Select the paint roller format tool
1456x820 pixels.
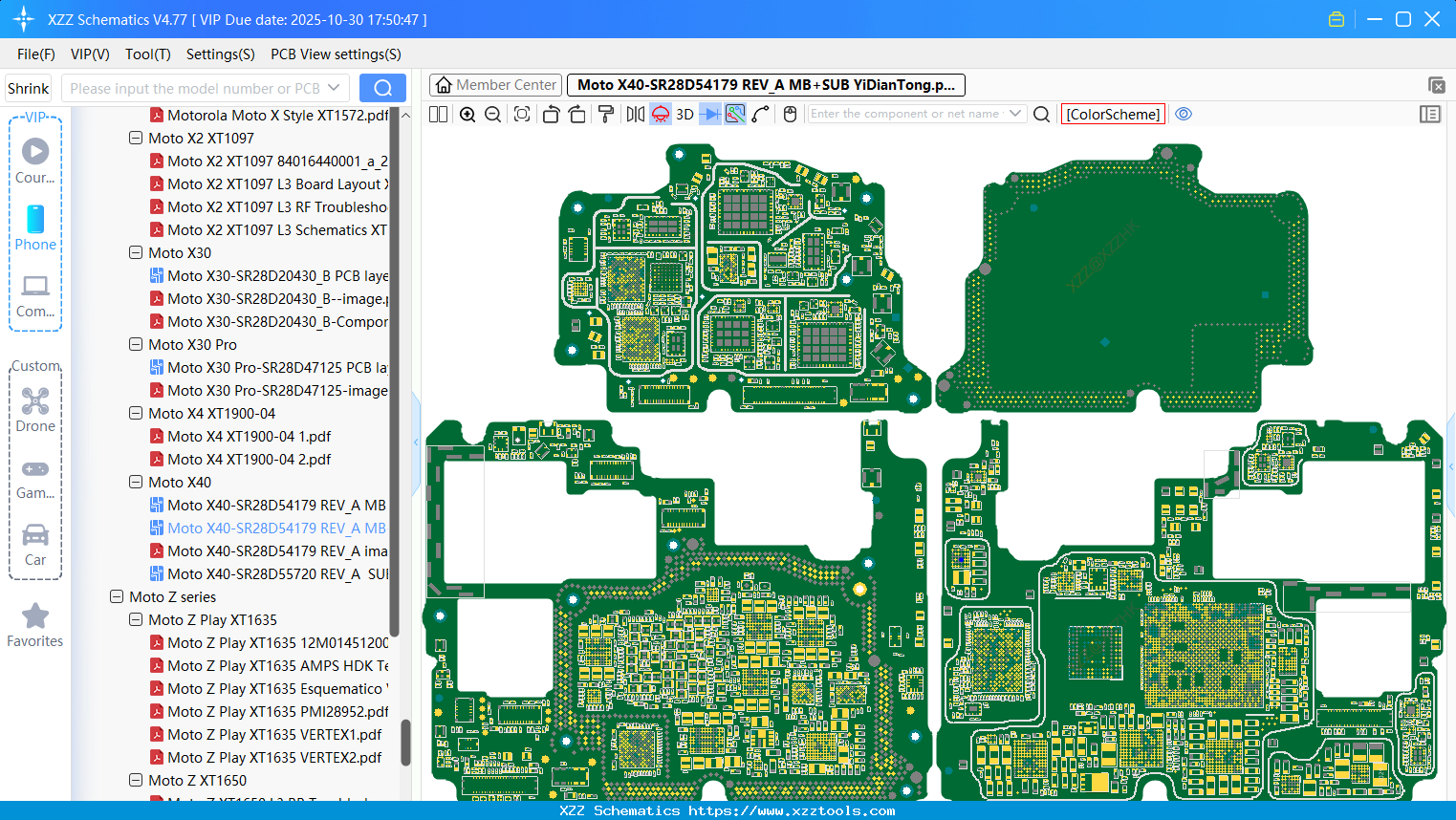click(x=606, y=114)
